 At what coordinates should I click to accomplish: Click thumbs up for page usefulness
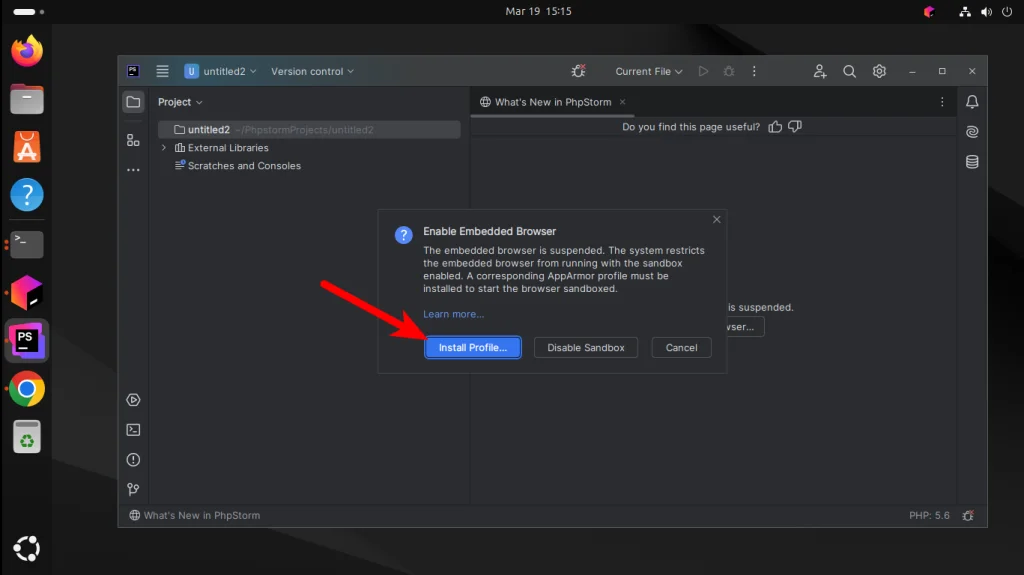[775, 127]
